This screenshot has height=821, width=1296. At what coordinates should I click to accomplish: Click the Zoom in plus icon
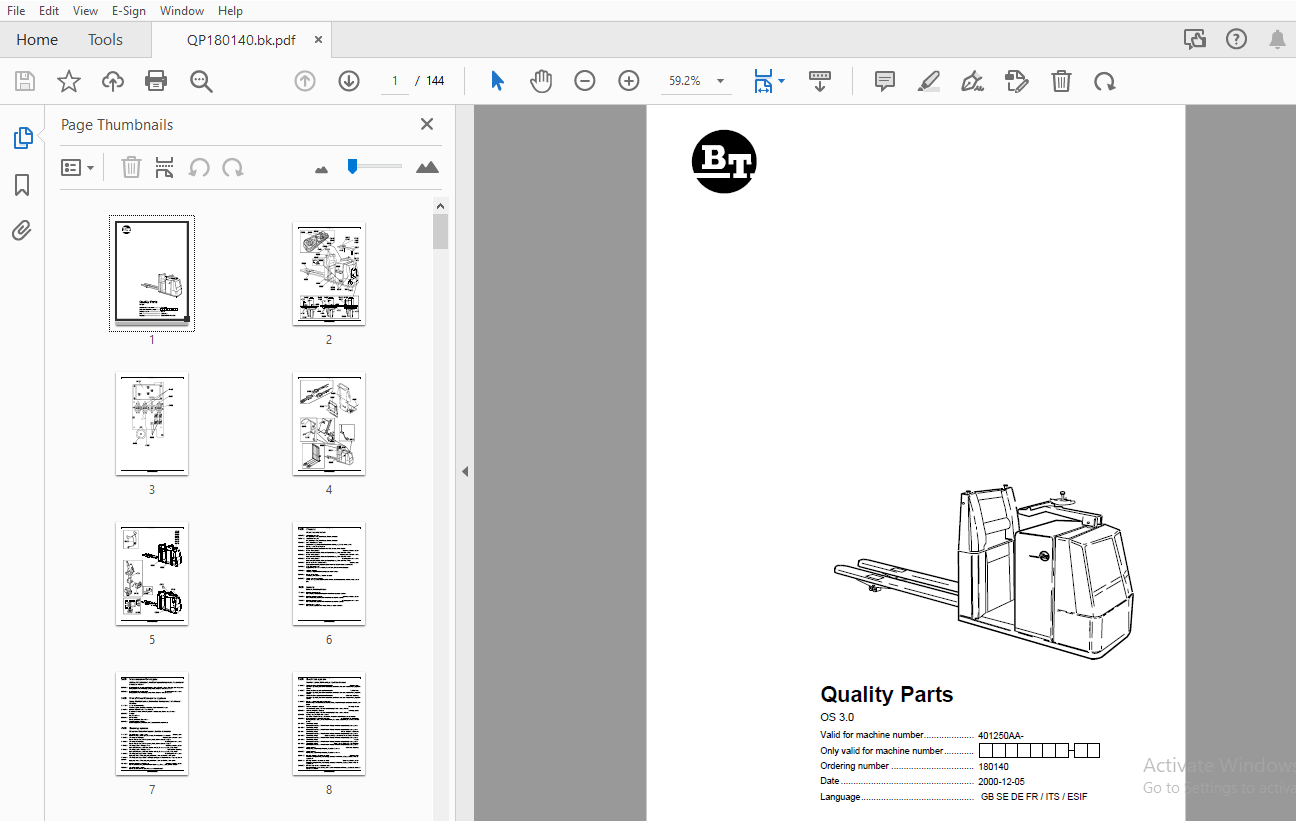[x=629, y=82]
